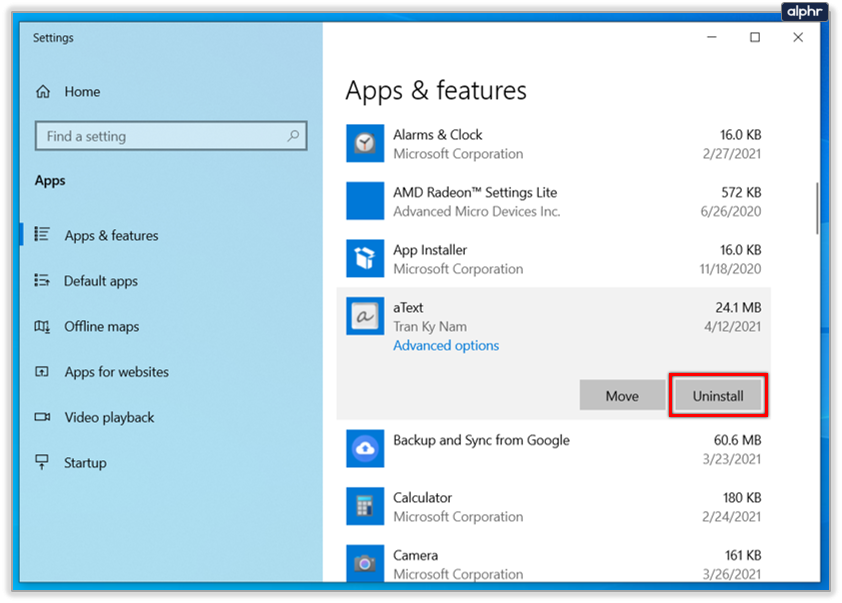Click the 2/27/2021 install date

732,154
